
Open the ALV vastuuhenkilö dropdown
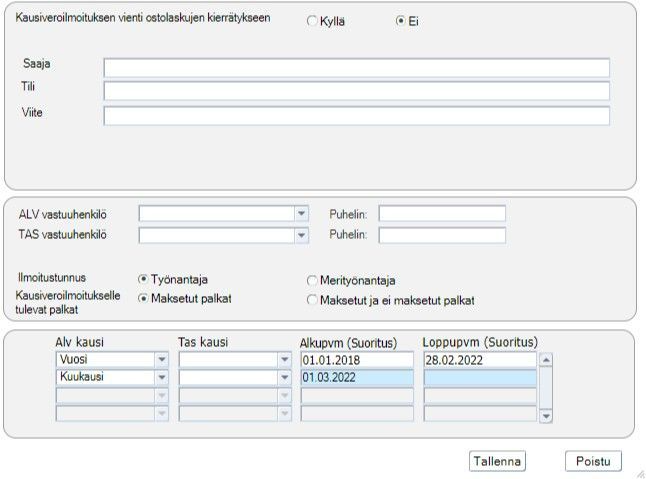point(302,213)
